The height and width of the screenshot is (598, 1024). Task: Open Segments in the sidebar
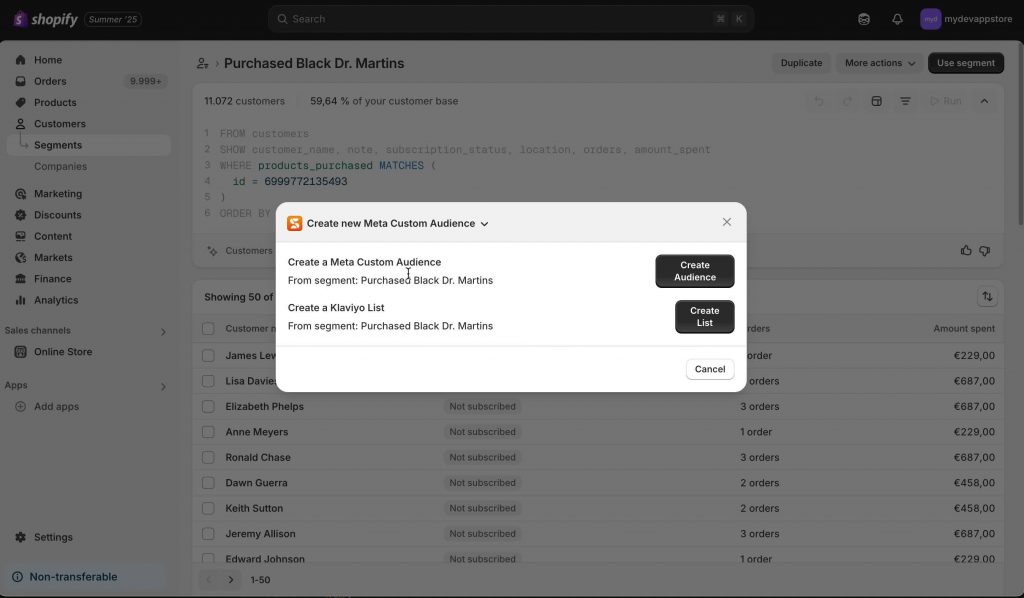click(89, 146)
